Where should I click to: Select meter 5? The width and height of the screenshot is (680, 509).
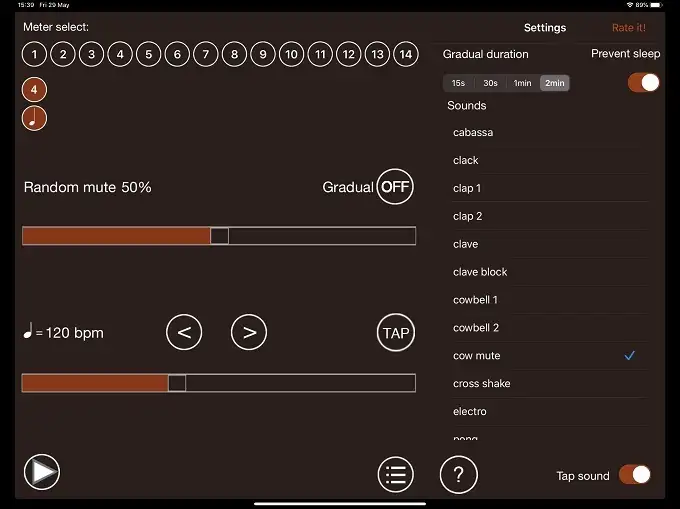coord(149,54)
